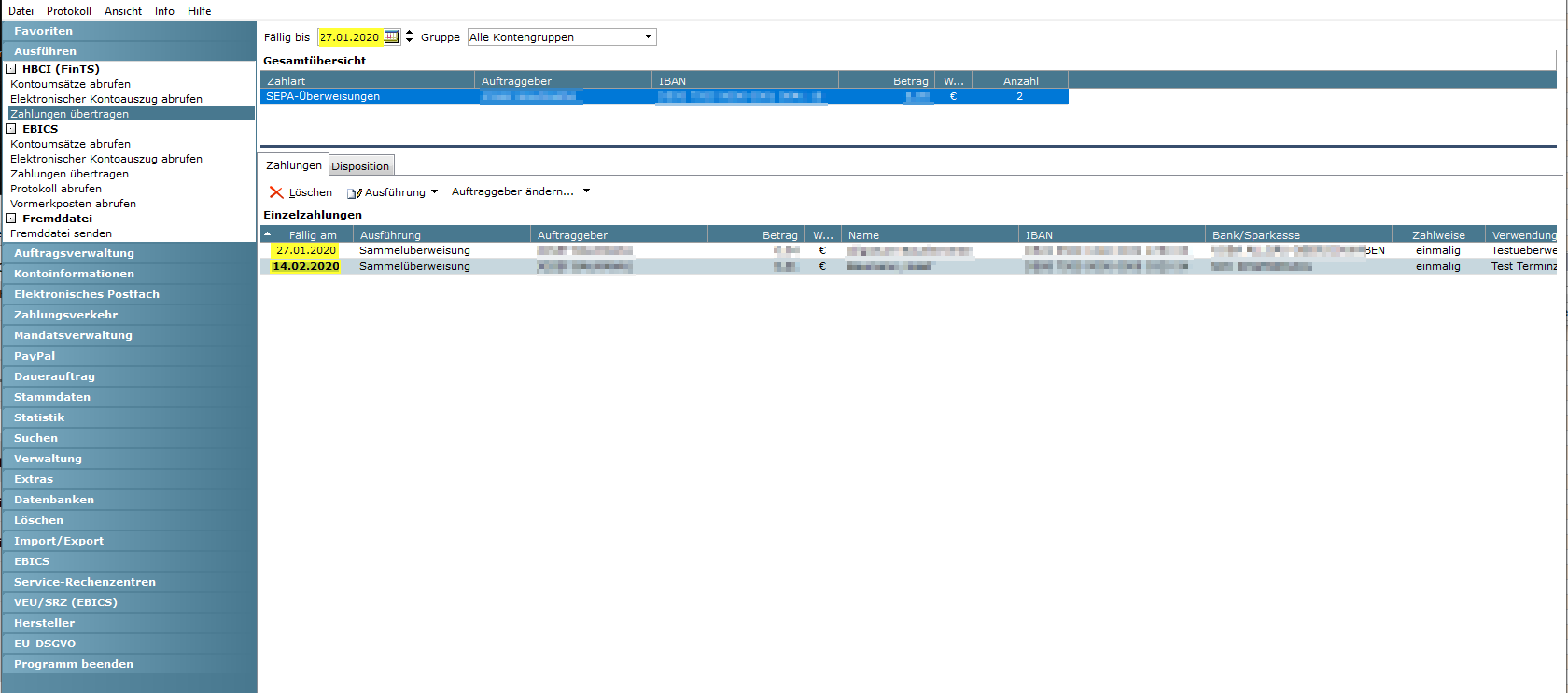Open the Ansicht menu
This screenshot has height=693, width=1568.
pos(123,11)
